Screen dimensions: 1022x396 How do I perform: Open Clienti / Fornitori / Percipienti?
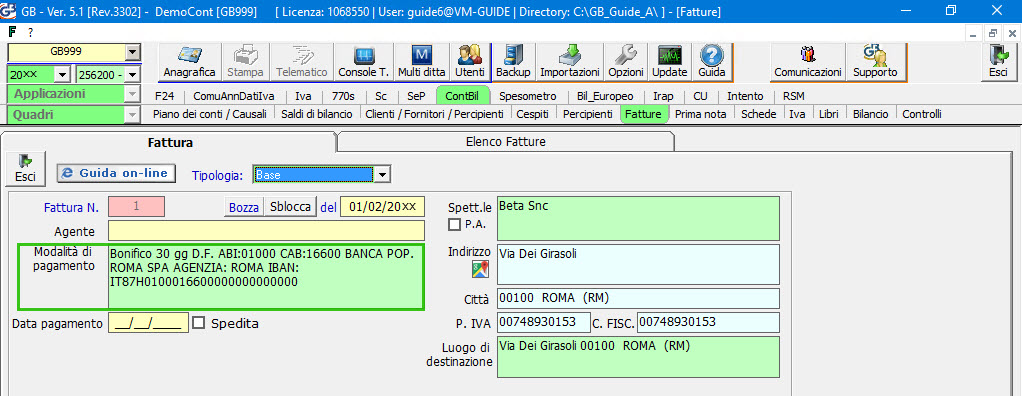click(434, 114)
